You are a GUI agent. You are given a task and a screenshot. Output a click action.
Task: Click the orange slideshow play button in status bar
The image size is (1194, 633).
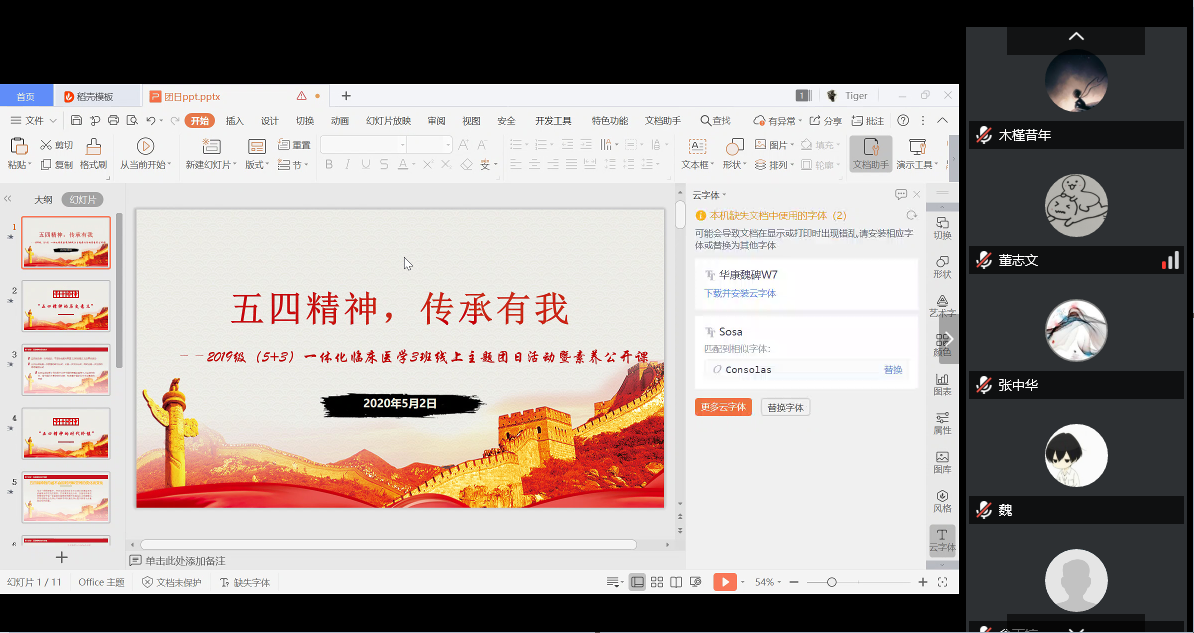click(724, 582)
